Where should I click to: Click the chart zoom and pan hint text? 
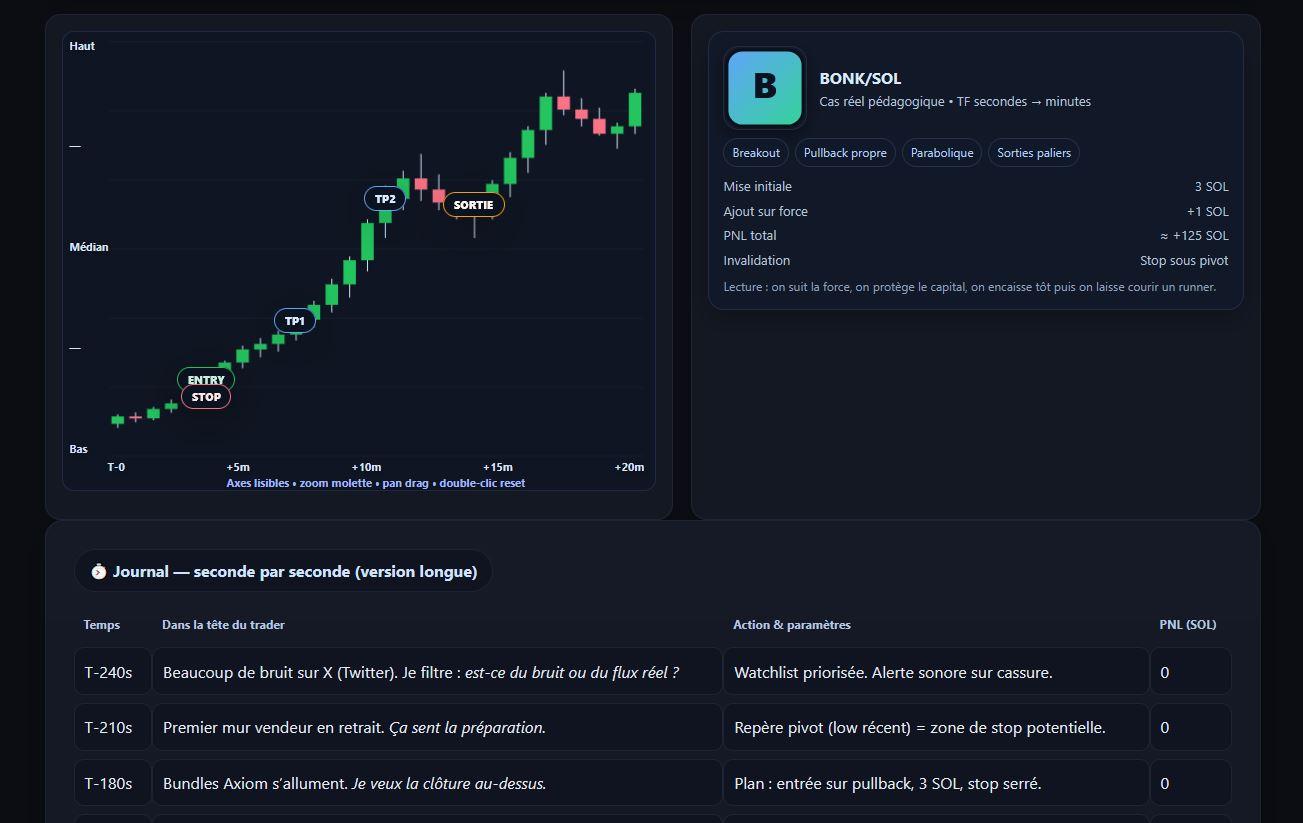click(x=375, y=483)
